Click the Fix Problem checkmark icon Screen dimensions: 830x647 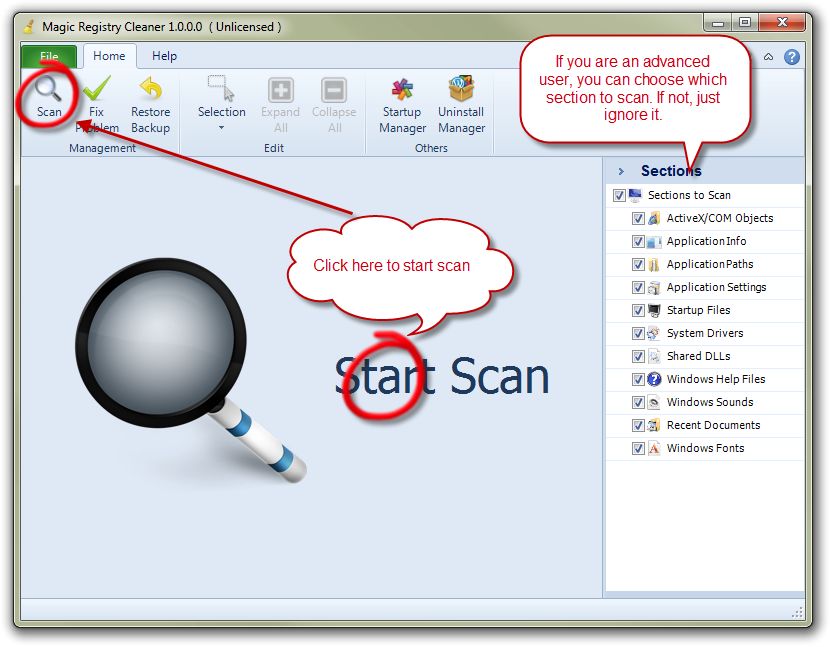point(97,89)
